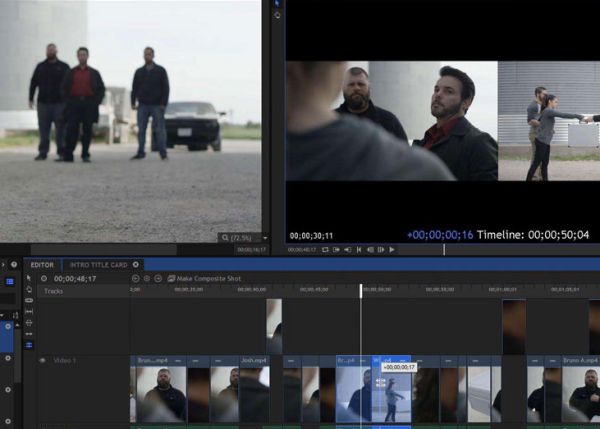
Task: Expand the dropdown arrow beside zoom percentage
Action: point(264,238)
